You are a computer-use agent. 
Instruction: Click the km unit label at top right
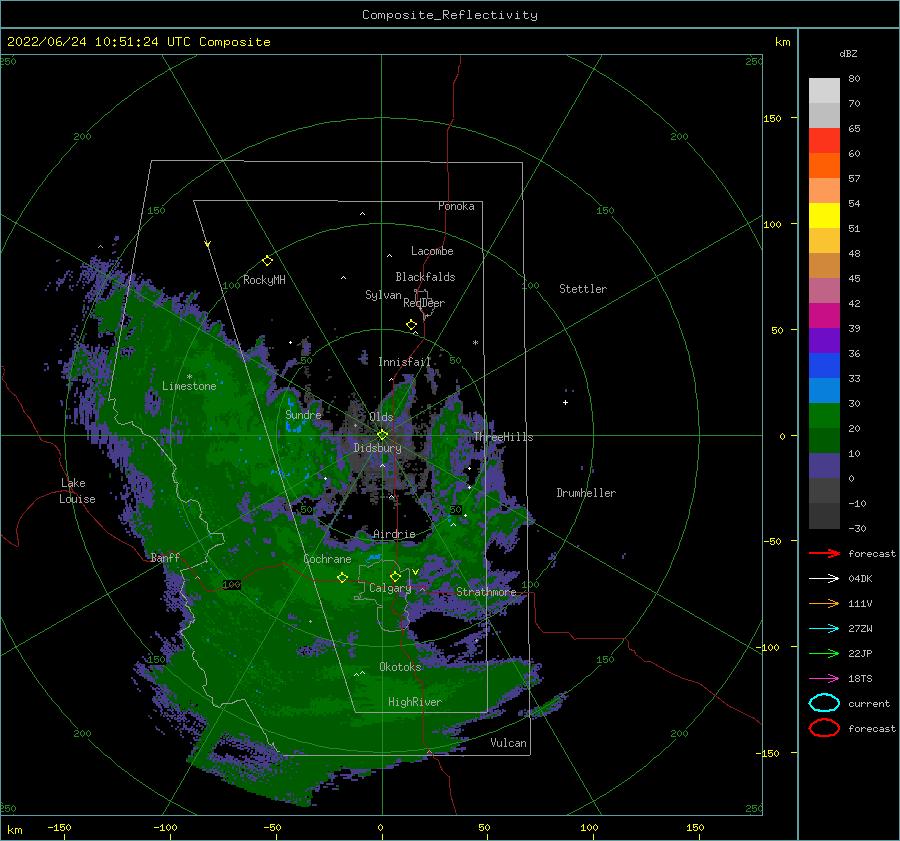pyautogui.click(x=783, y=42)
